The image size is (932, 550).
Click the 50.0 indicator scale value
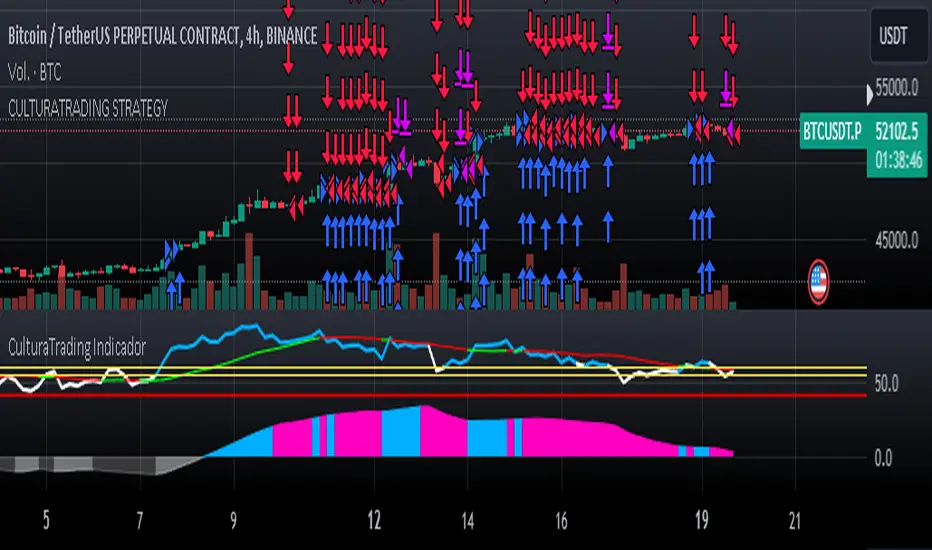click(886, 384)
